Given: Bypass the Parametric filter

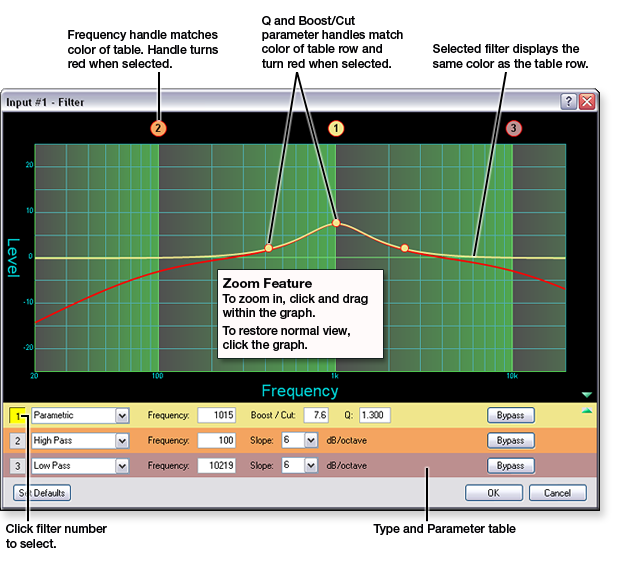Looking at the screenshot, I should click(x=510, y=415).
